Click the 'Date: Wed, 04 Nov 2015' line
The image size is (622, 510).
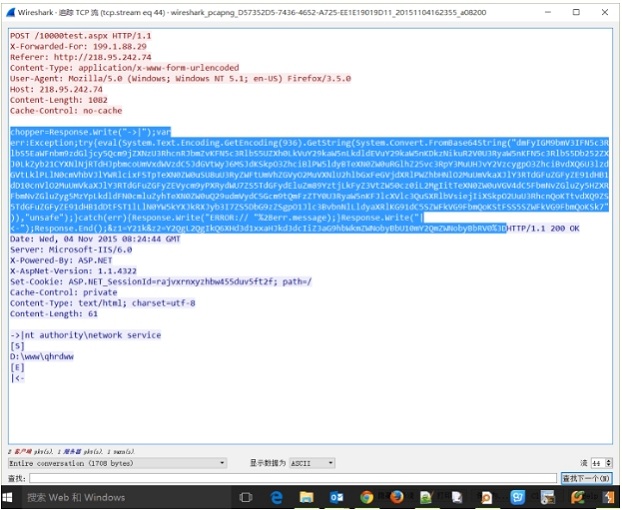pos(95,239)
